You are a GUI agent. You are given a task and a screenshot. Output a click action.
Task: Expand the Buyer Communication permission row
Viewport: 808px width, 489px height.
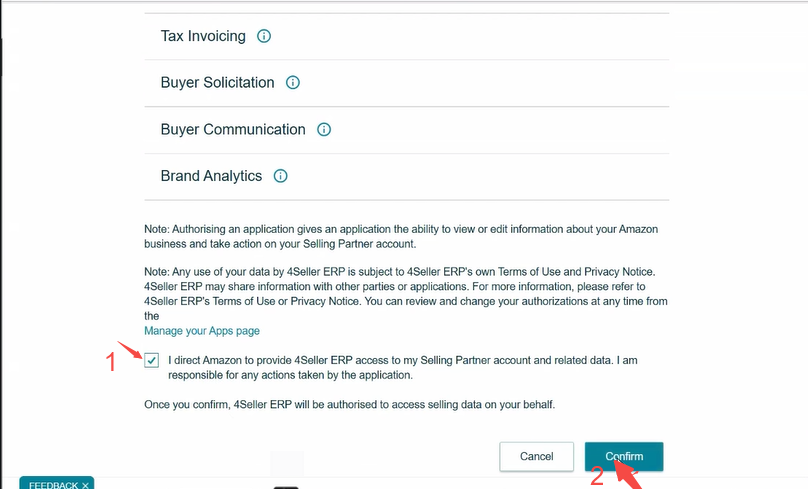pyautogui.click(x=233, y=130)
